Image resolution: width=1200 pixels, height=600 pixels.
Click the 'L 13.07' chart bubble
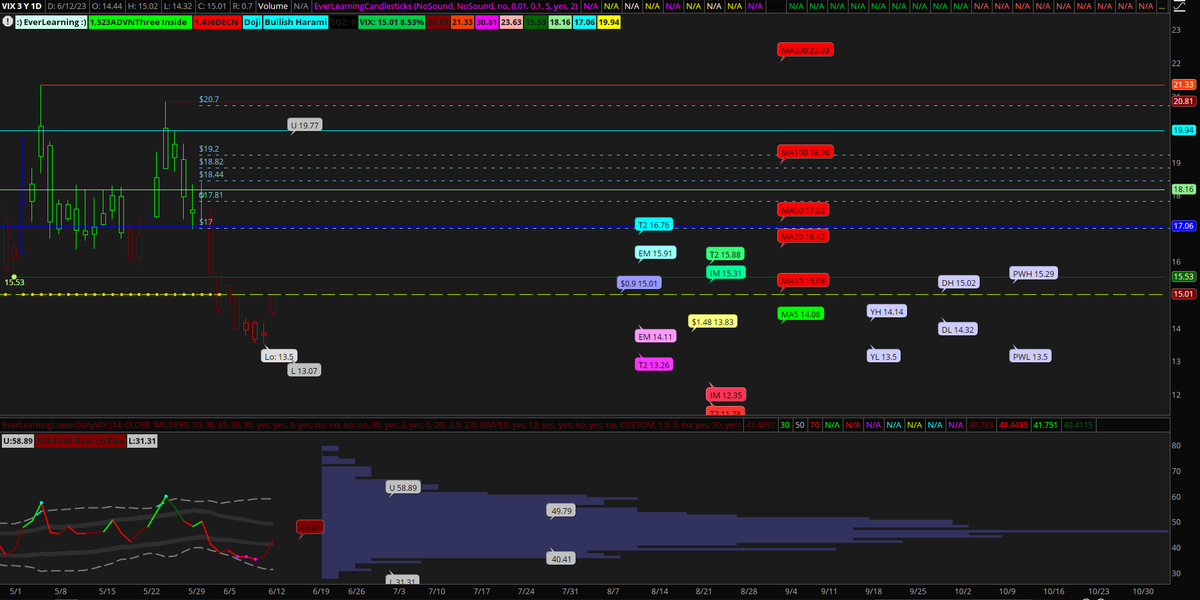304,371
